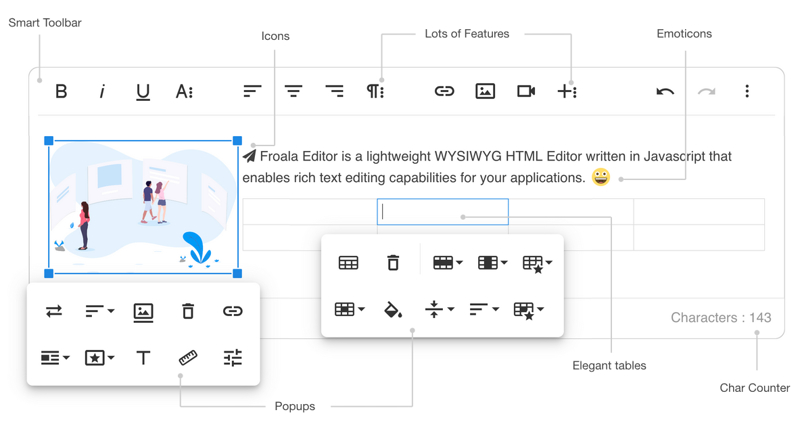Open more paragraph options menu

[x=375, y=91]
